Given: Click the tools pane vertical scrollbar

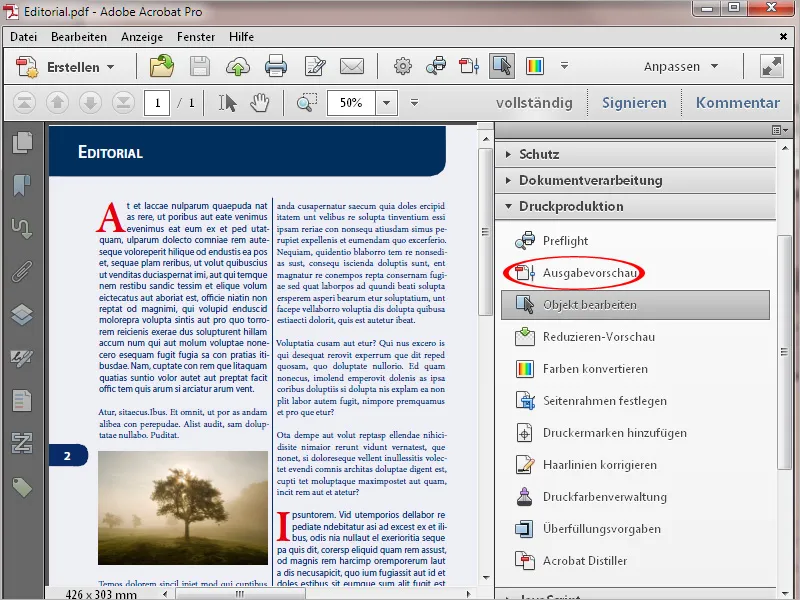Looking at the screenshot, I should (x=784, y=352).
